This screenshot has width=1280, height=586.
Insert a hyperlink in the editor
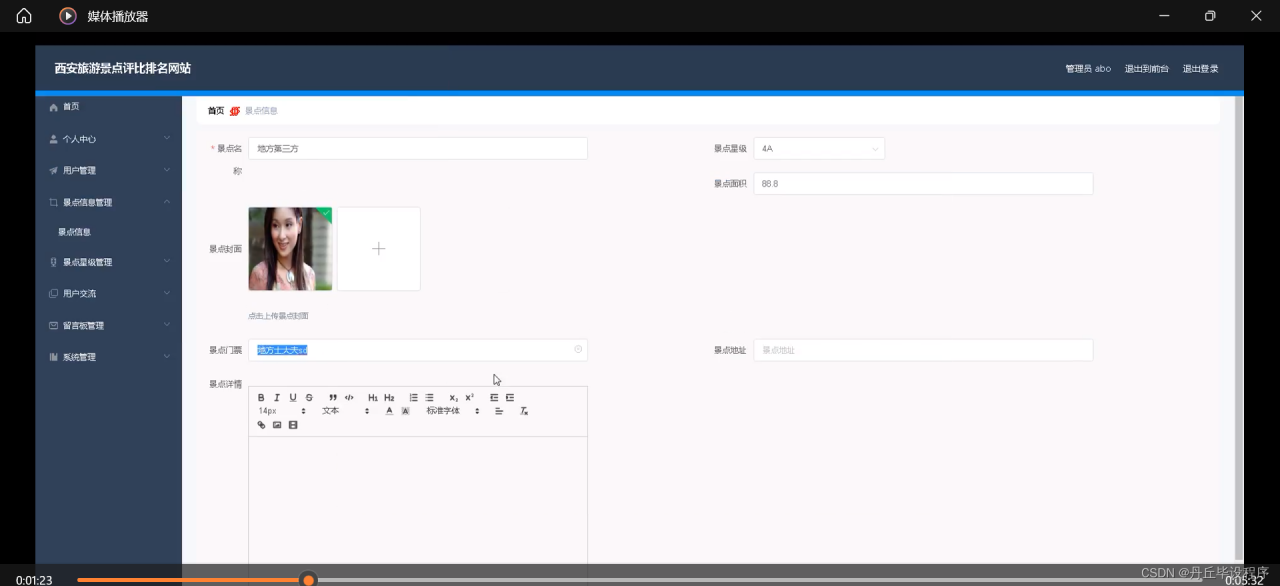click(x=262, y=425)
